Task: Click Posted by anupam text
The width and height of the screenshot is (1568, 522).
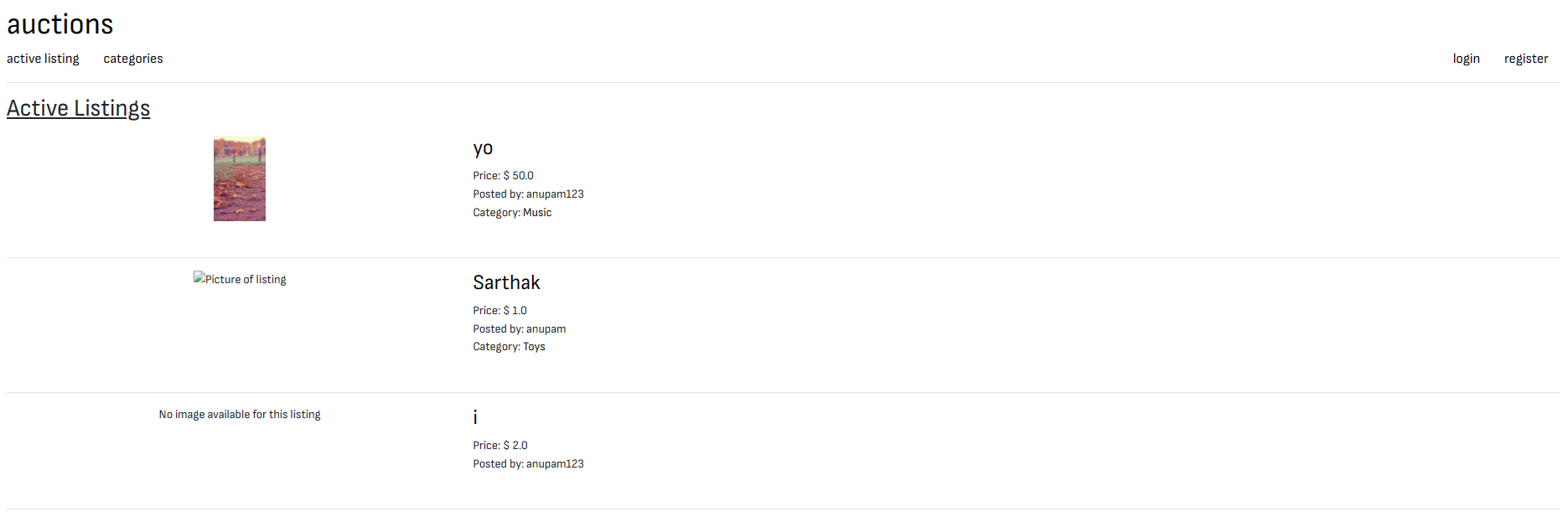Action: pos(519,329)
